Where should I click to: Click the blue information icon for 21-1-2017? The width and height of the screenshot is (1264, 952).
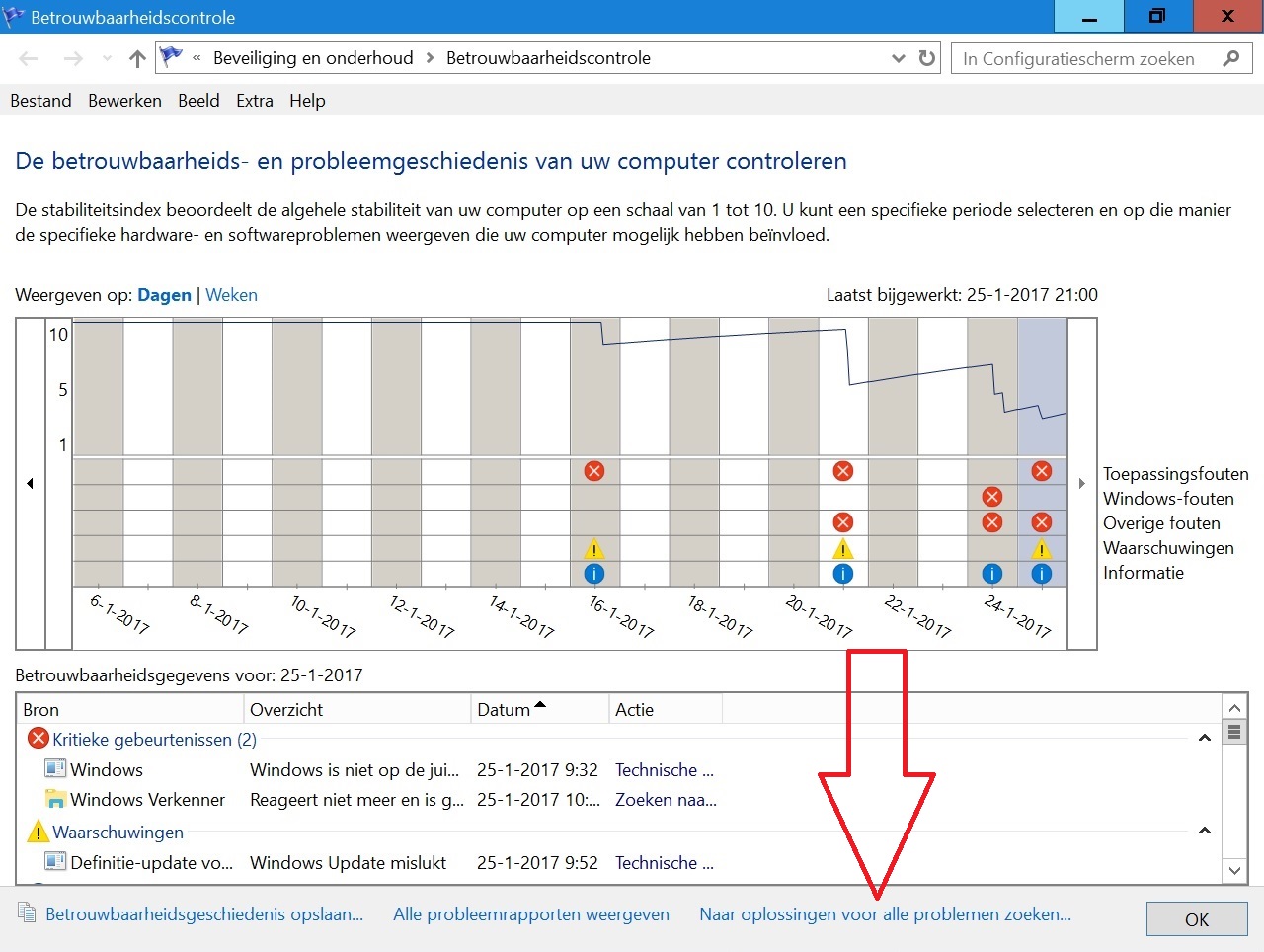(x=843, y=573)
